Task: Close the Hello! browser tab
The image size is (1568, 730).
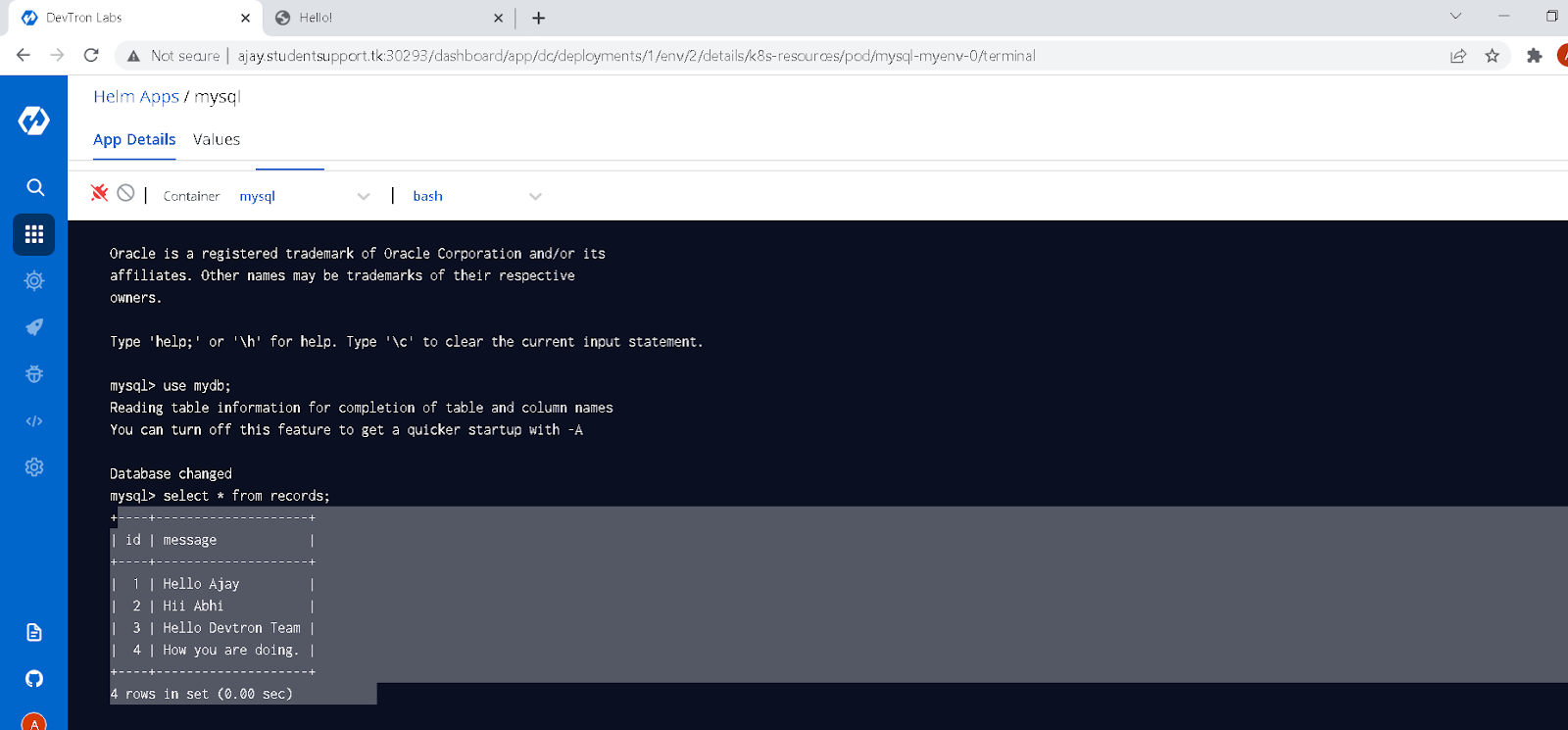Action: [x=498, y=18]
